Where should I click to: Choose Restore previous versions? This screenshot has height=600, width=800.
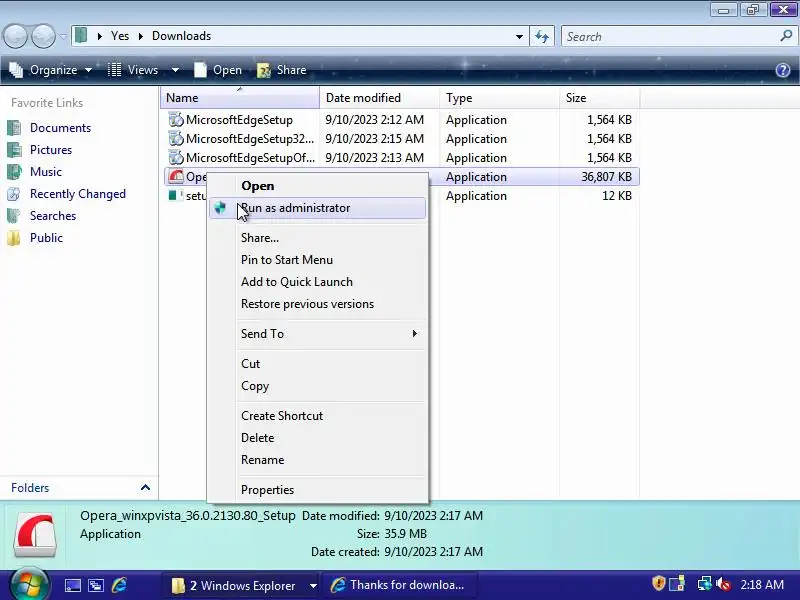[317, 304]
